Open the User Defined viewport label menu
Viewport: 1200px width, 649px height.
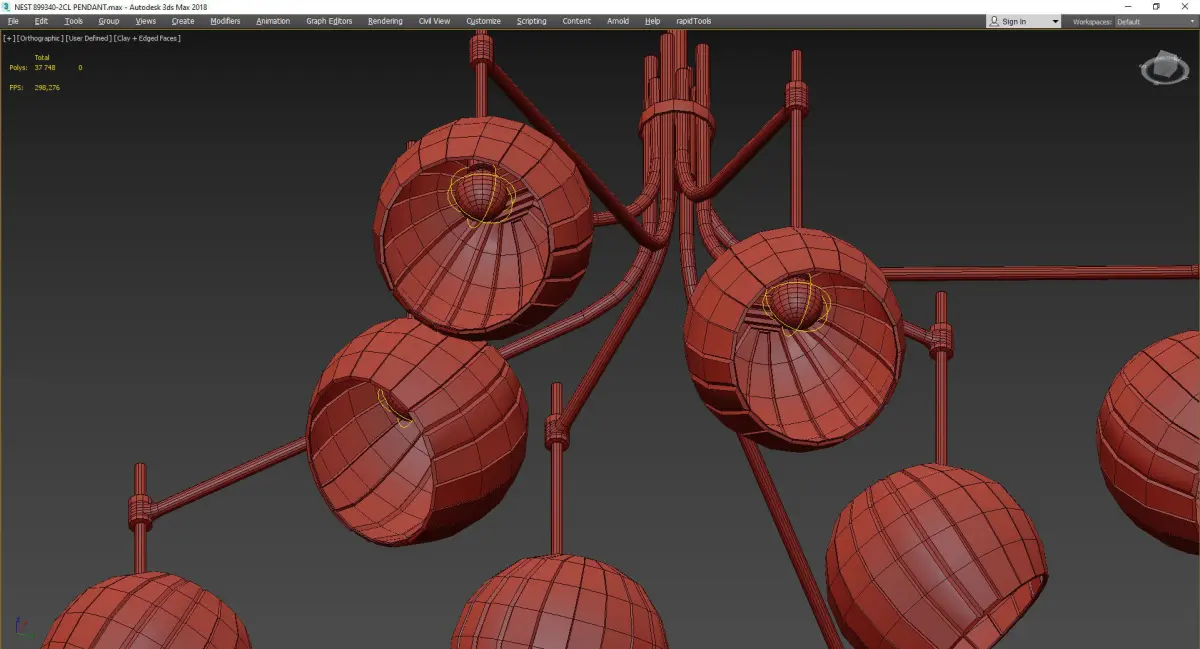pos(88,38)
